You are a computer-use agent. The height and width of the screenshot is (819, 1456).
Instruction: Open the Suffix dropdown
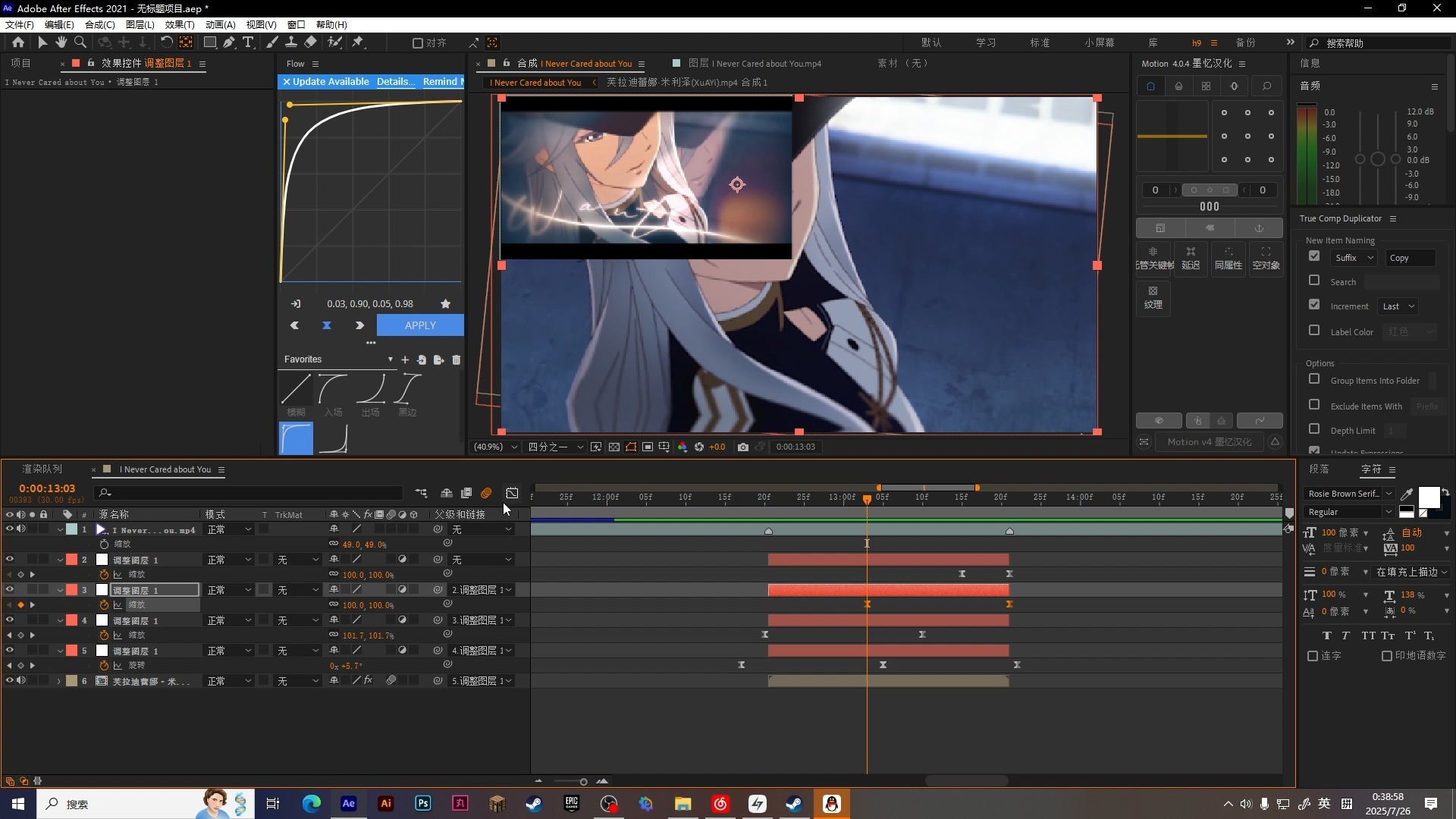pyautogui.click(x=1354, y=258)
